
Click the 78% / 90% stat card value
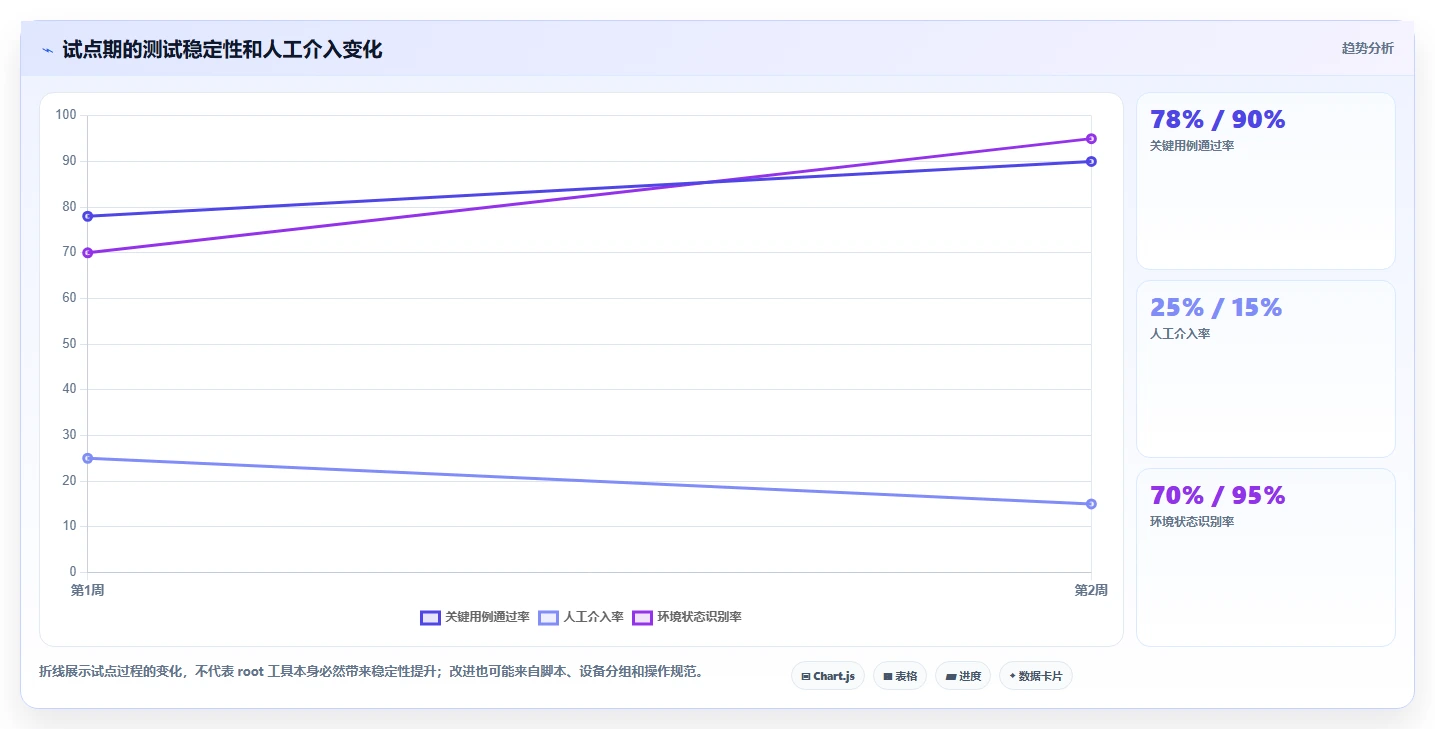[x=1218, y=120]
